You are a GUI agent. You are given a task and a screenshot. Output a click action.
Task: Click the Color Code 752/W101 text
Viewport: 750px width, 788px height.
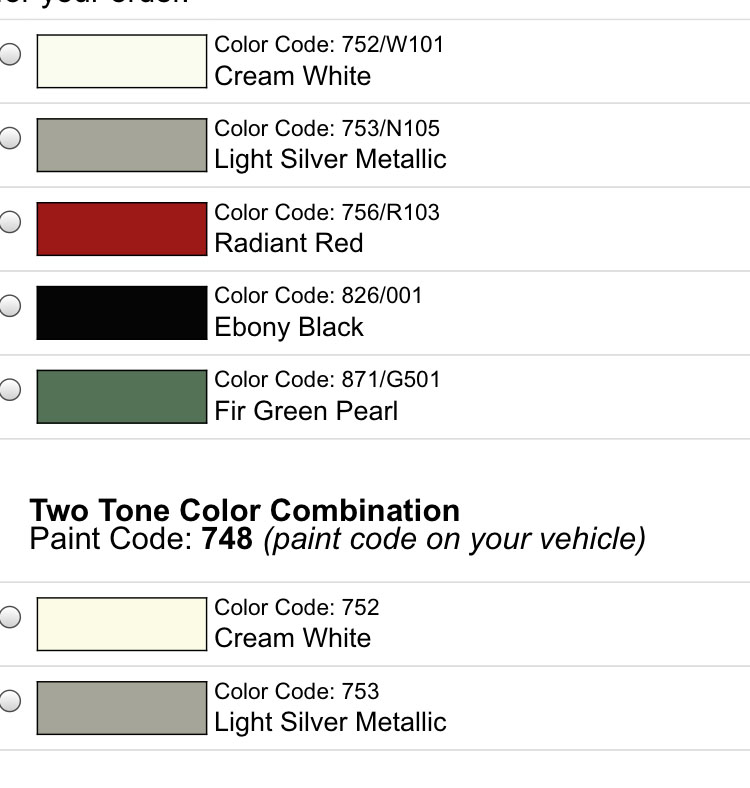pos(329,45)
